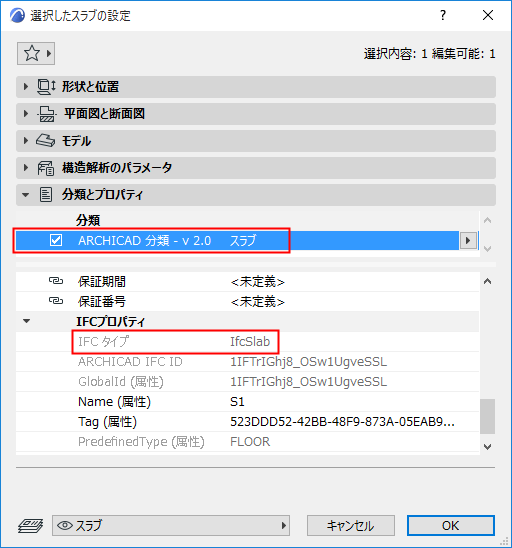Click the scroll down arrow in 分類 list
The height and width of the screenshot is (548, 512).
click(488, 248)
